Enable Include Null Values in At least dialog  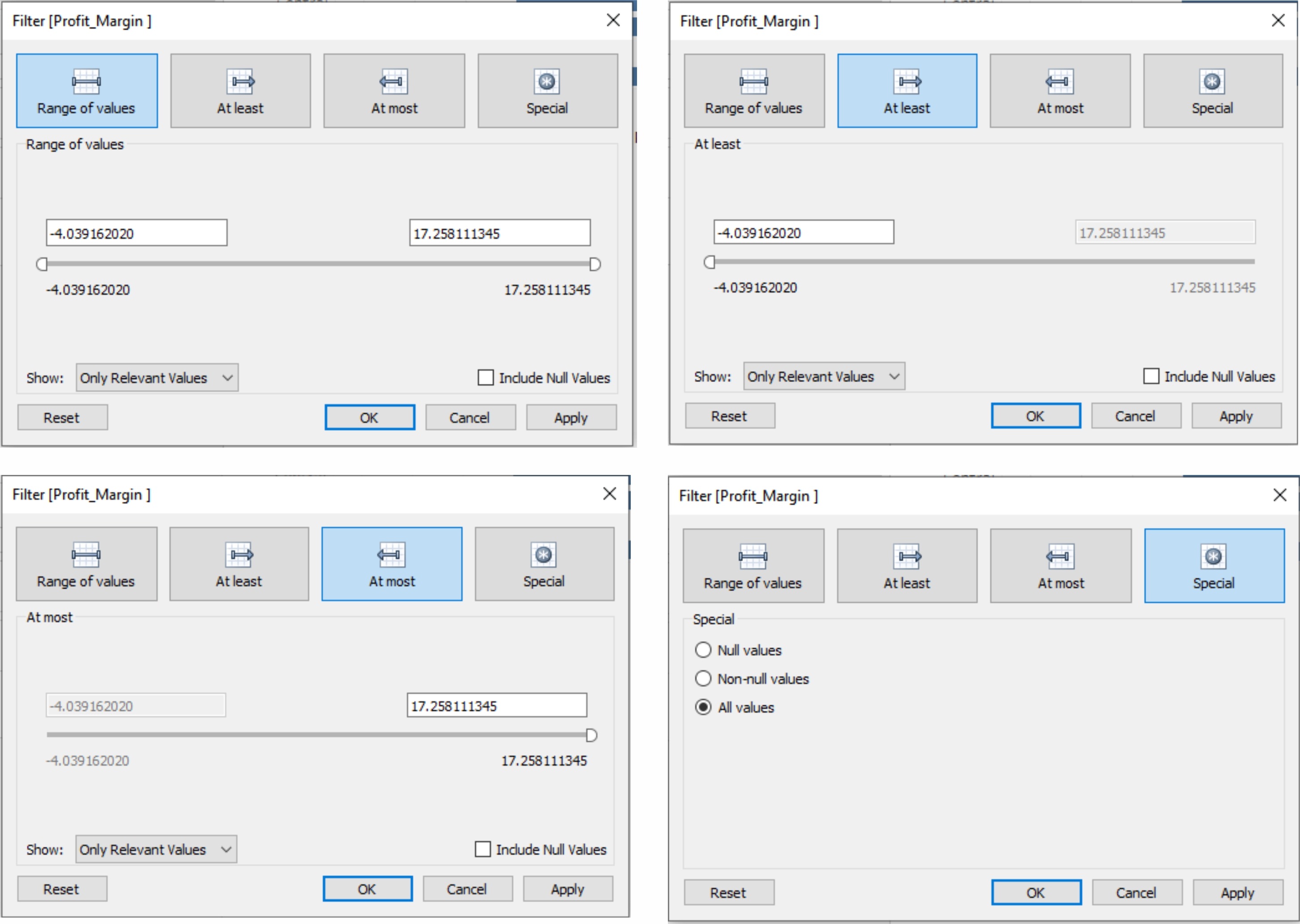coord(1151,376)
